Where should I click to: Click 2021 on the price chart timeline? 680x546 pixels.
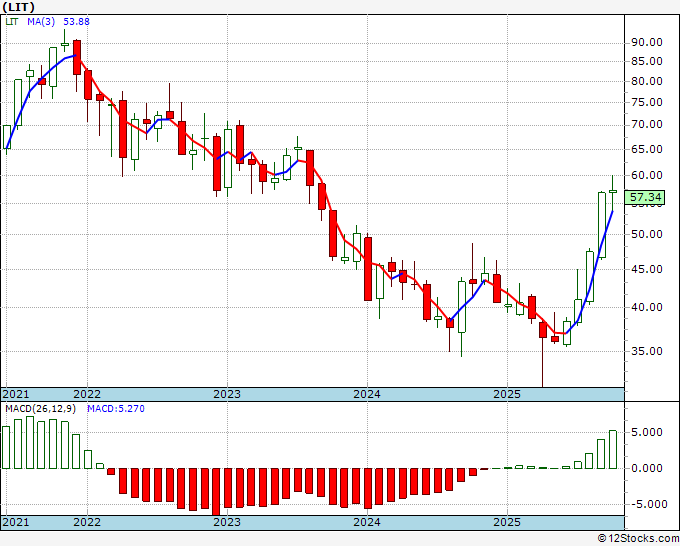click(x=16, y=394)
